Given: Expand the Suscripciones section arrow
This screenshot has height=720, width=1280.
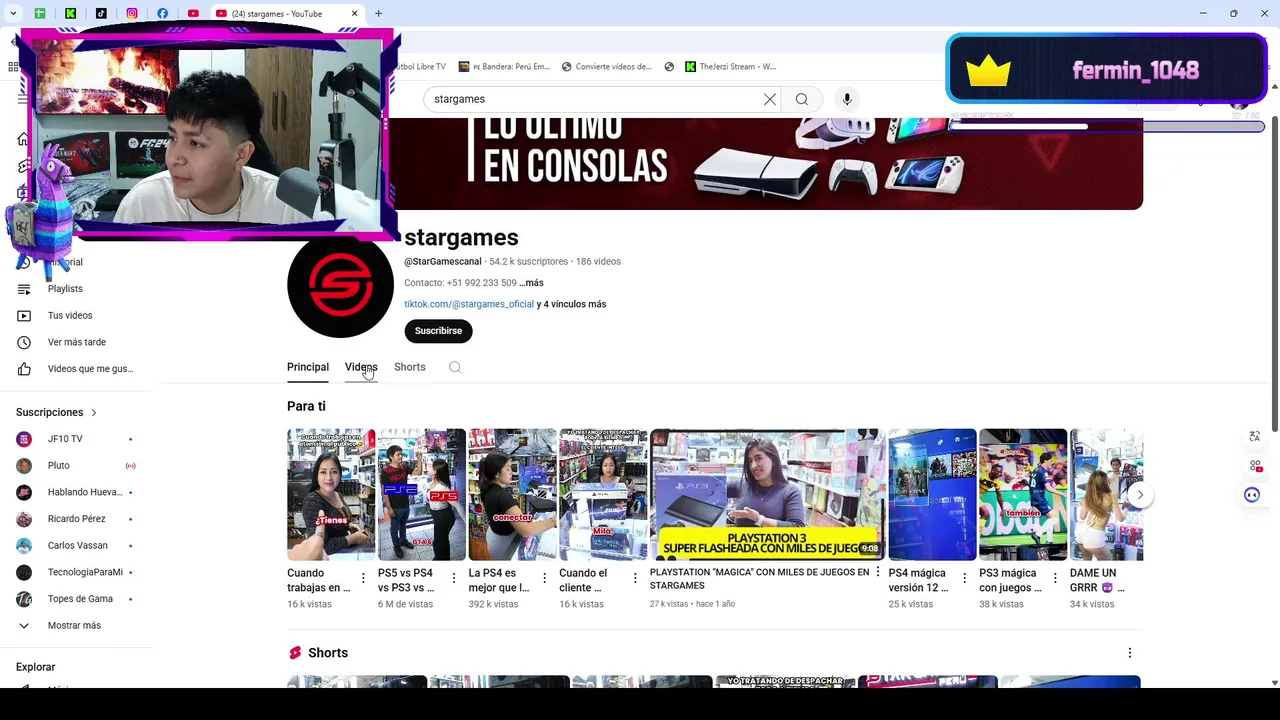Looking at the screenshot, I should (94, 412).
